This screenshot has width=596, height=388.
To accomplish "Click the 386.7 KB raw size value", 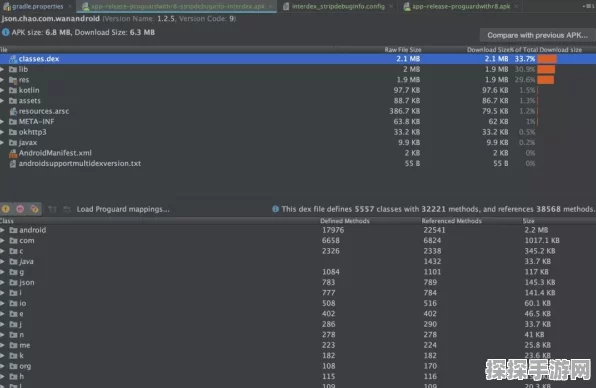I will pyautogui.click(x=404, y=111).
